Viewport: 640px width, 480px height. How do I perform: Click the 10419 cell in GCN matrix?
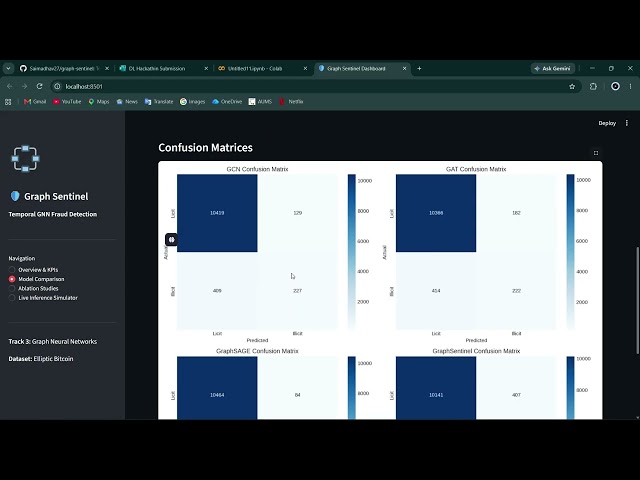point(217,213)
